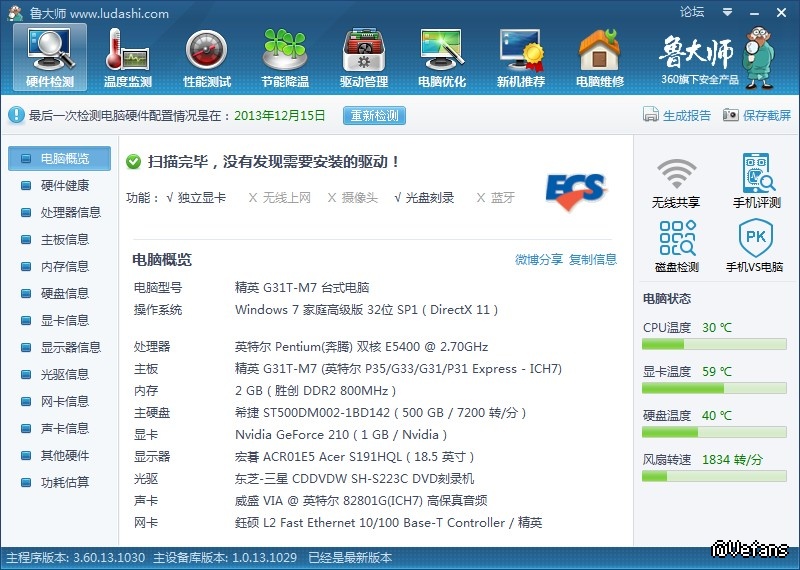Click the monitor value 宏碁 ACR01E5 Acer S191HQL

pos(355,457)
